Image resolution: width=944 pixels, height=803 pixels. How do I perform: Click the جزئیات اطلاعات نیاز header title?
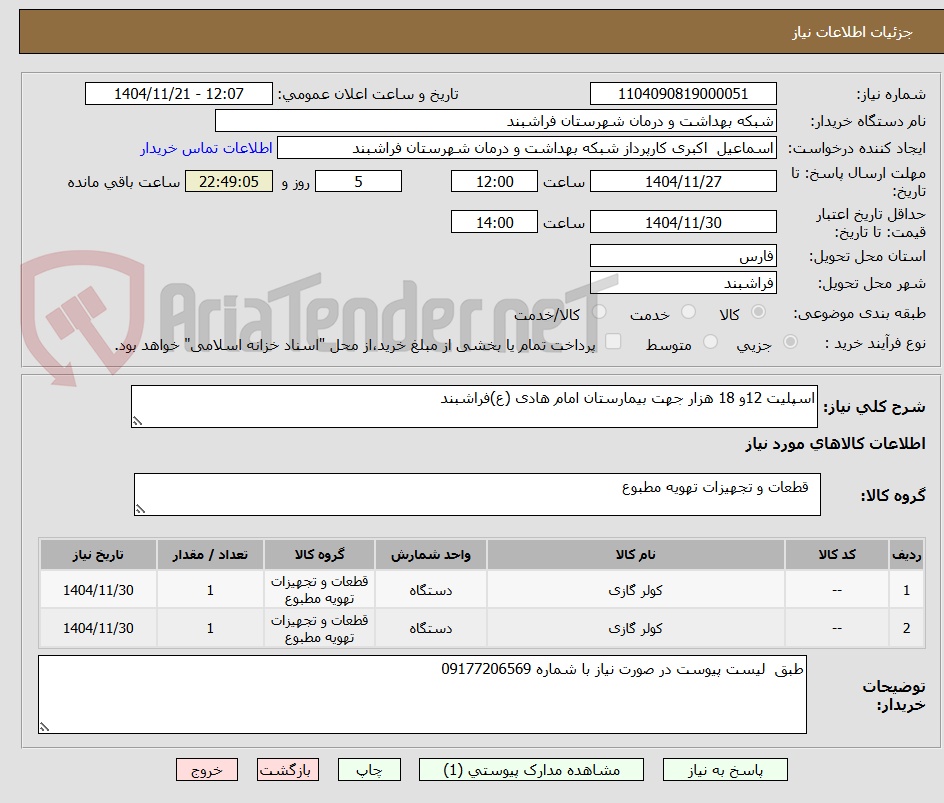point(852,32)
